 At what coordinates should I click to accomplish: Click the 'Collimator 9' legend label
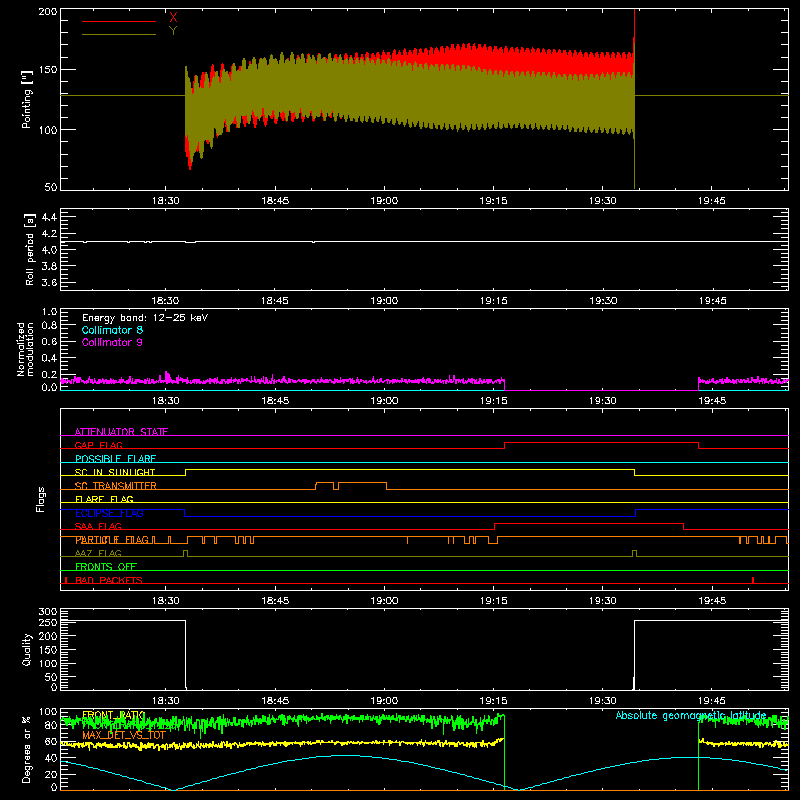[x=112, y=342]
